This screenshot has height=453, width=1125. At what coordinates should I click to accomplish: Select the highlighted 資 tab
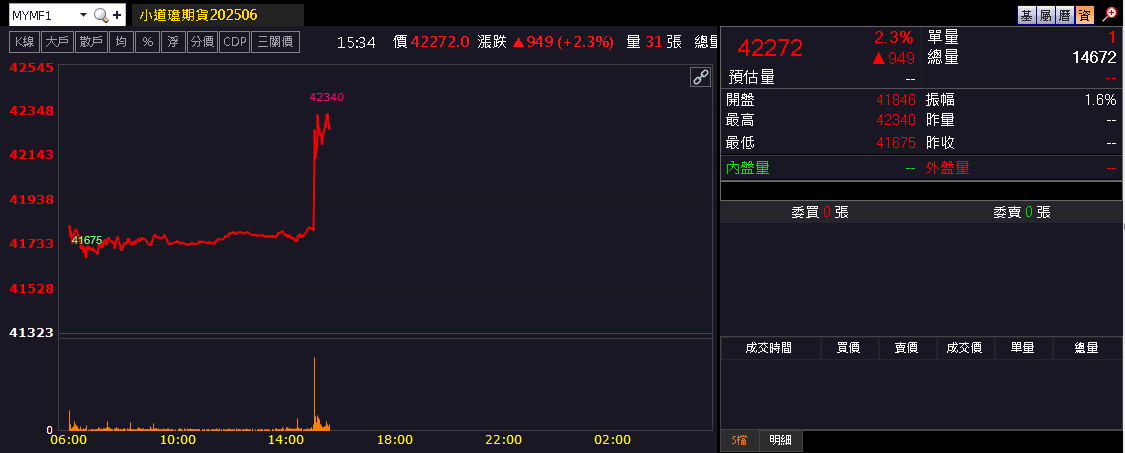click(1084, 15)
